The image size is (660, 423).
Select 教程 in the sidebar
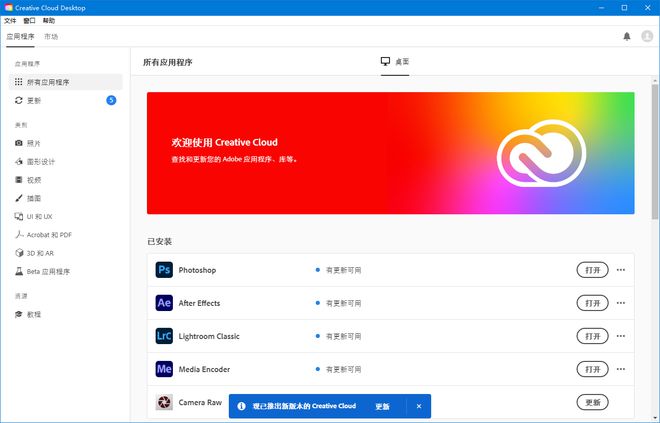tap(66, 314)
